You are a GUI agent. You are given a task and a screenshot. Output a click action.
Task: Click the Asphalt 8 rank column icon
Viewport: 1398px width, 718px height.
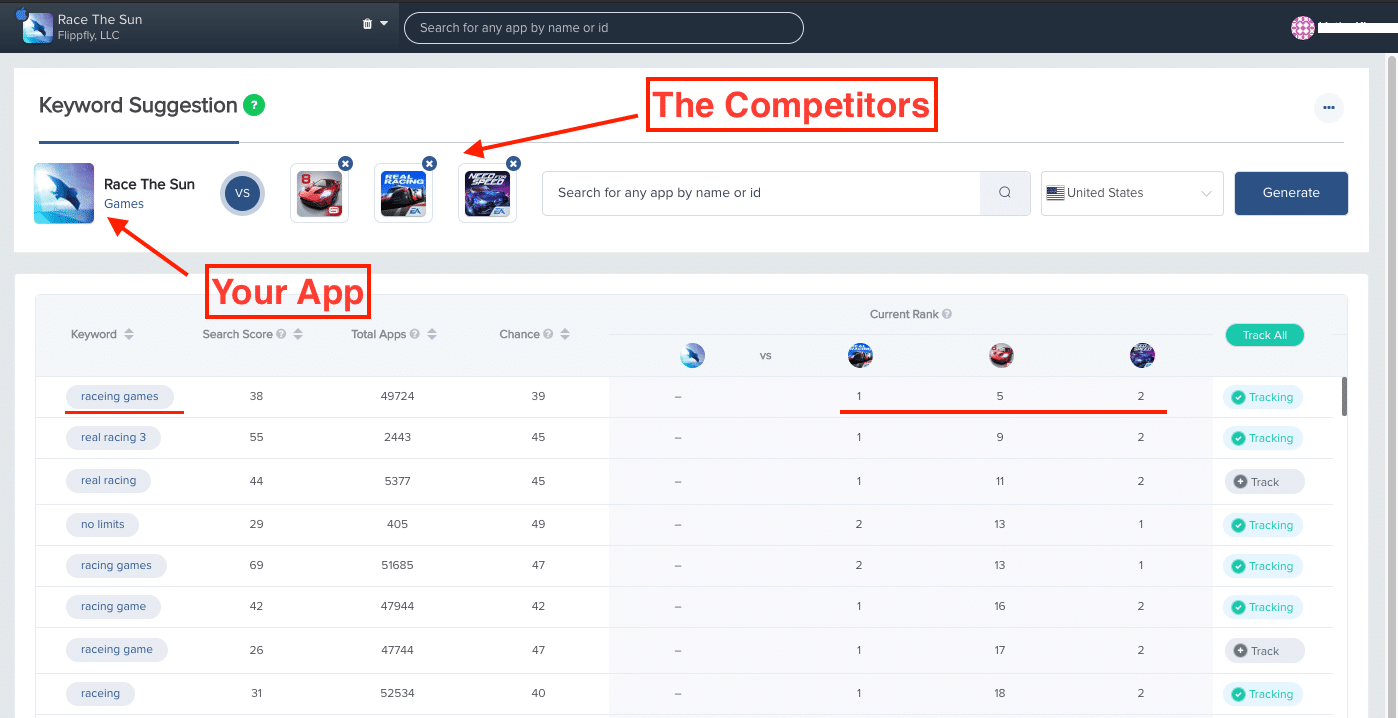[1001, 355]
